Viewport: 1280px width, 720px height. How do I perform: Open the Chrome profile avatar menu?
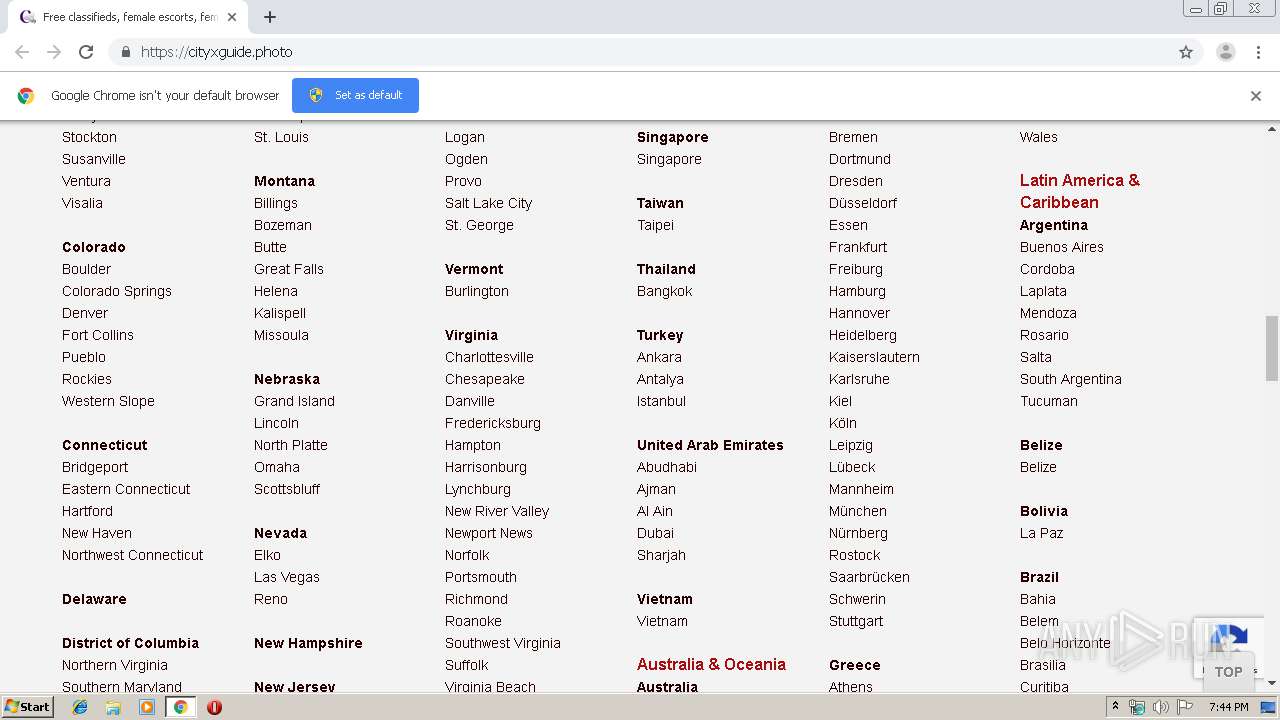1225,52
